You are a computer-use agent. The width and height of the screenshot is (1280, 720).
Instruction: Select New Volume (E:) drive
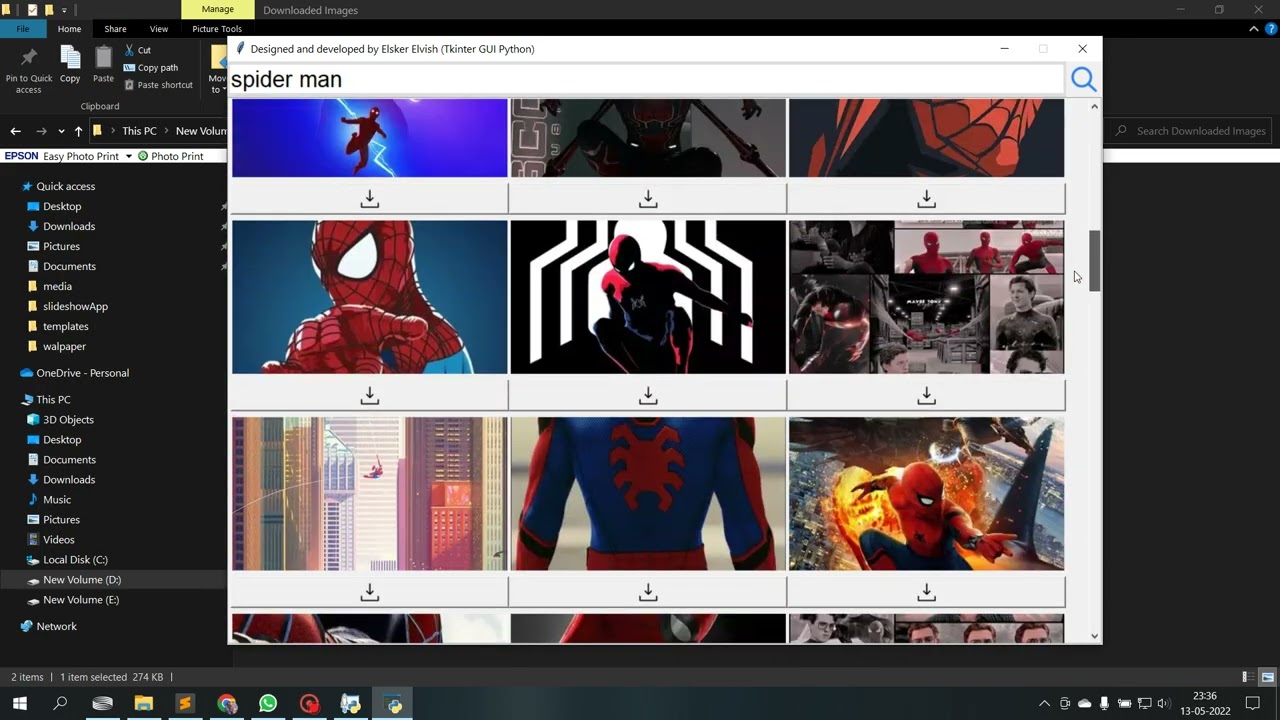tap(80, 600)
